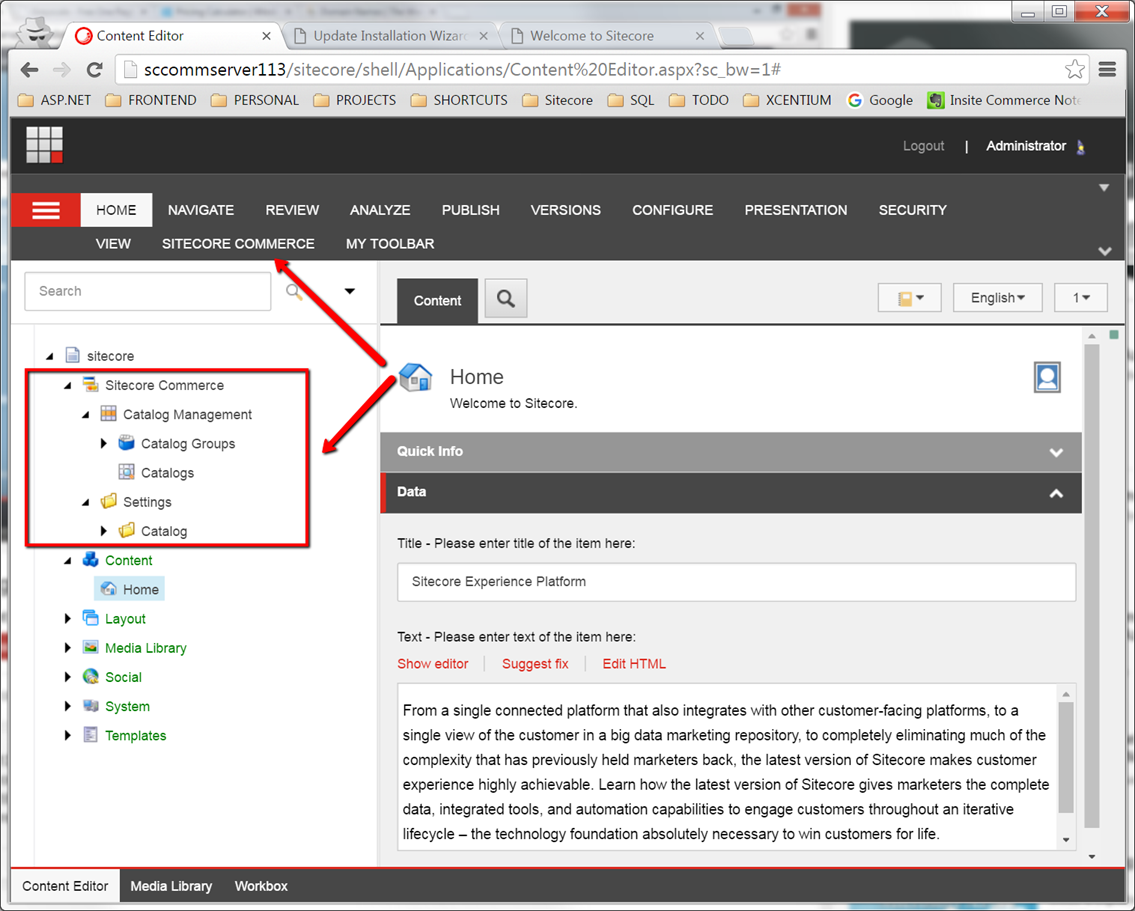Switch to the PRESENTATION ribbon tab
This screenshot has width=1135, height=911.
[796, 210]
